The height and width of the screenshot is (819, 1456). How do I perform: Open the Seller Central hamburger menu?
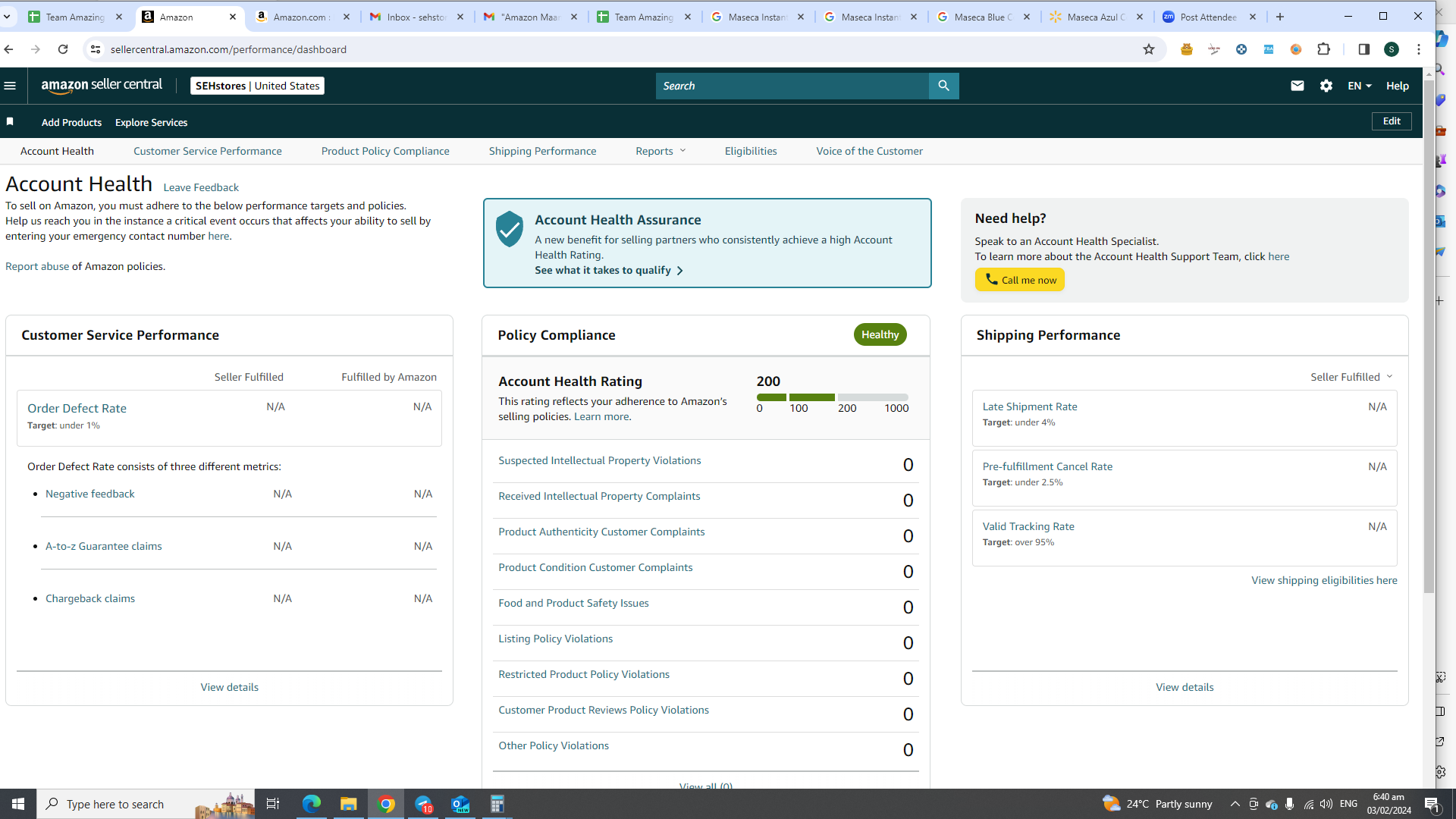click(x=10, y=86)
